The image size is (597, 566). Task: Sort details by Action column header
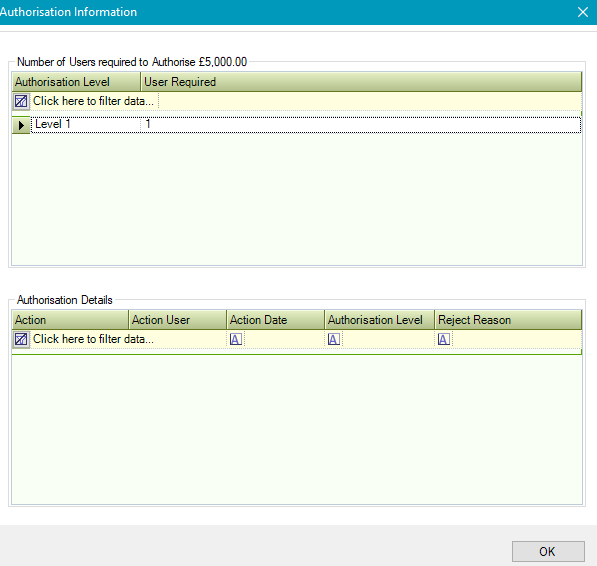[x=70, y=320]
